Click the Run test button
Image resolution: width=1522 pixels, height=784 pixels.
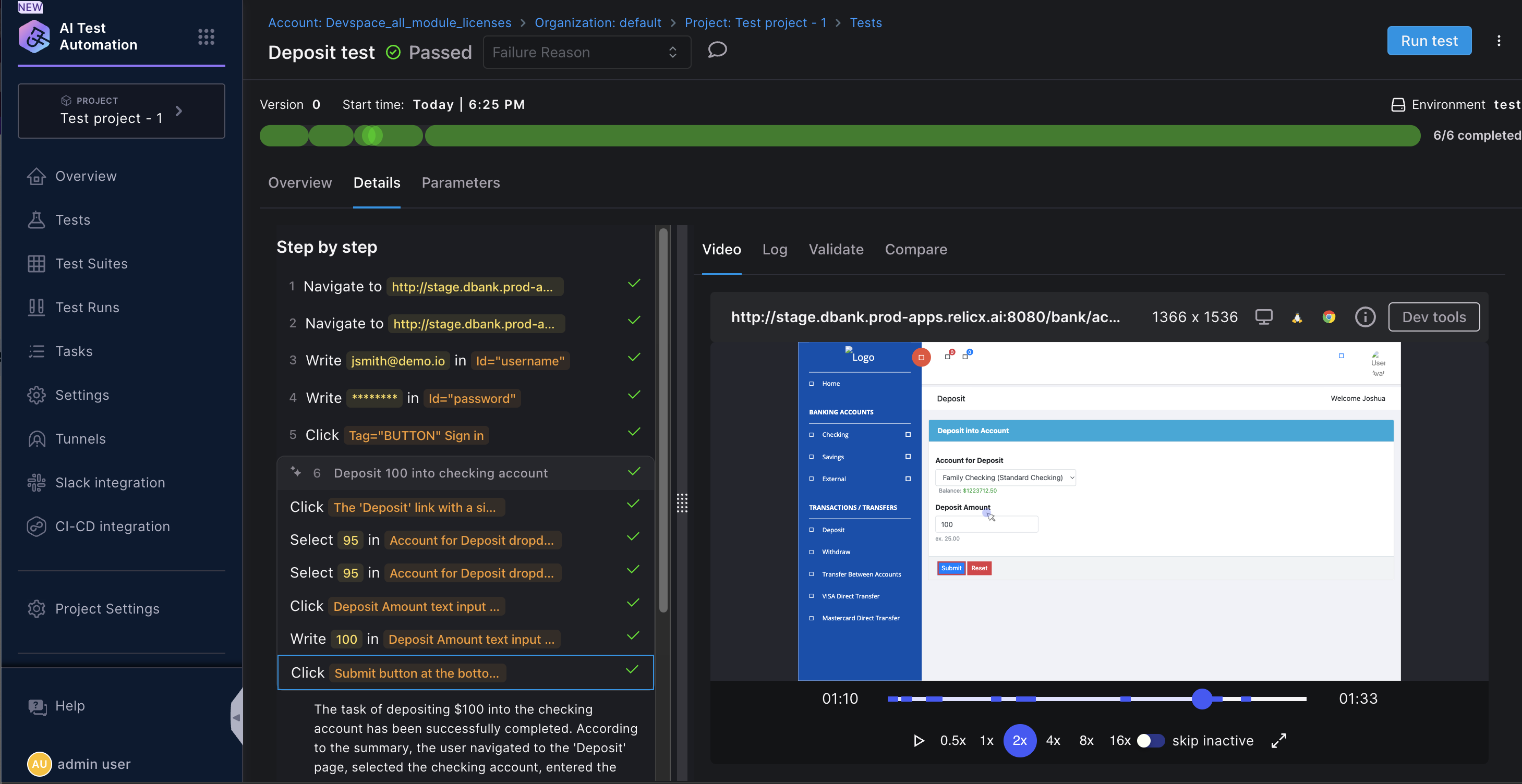click(1429, 41)
